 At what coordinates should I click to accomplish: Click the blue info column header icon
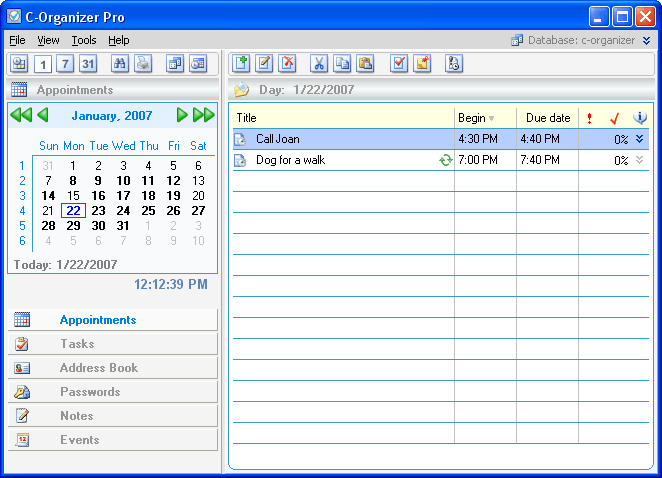tap(640, 118)
